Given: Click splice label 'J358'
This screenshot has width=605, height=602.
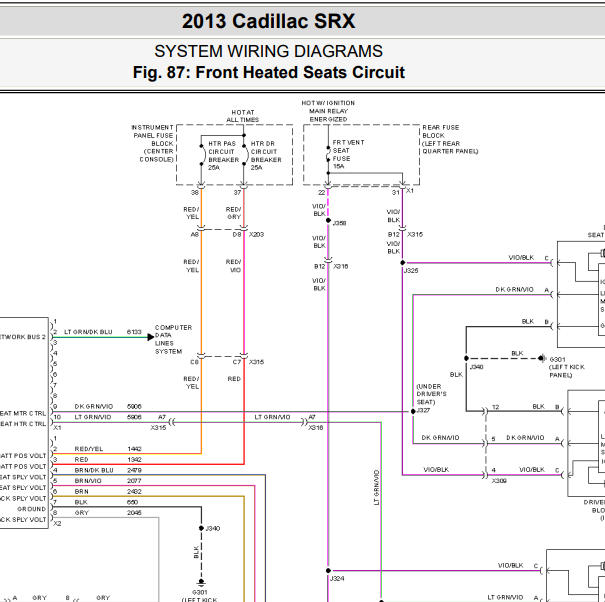Looking at the screenshot, I should [339, 223].
